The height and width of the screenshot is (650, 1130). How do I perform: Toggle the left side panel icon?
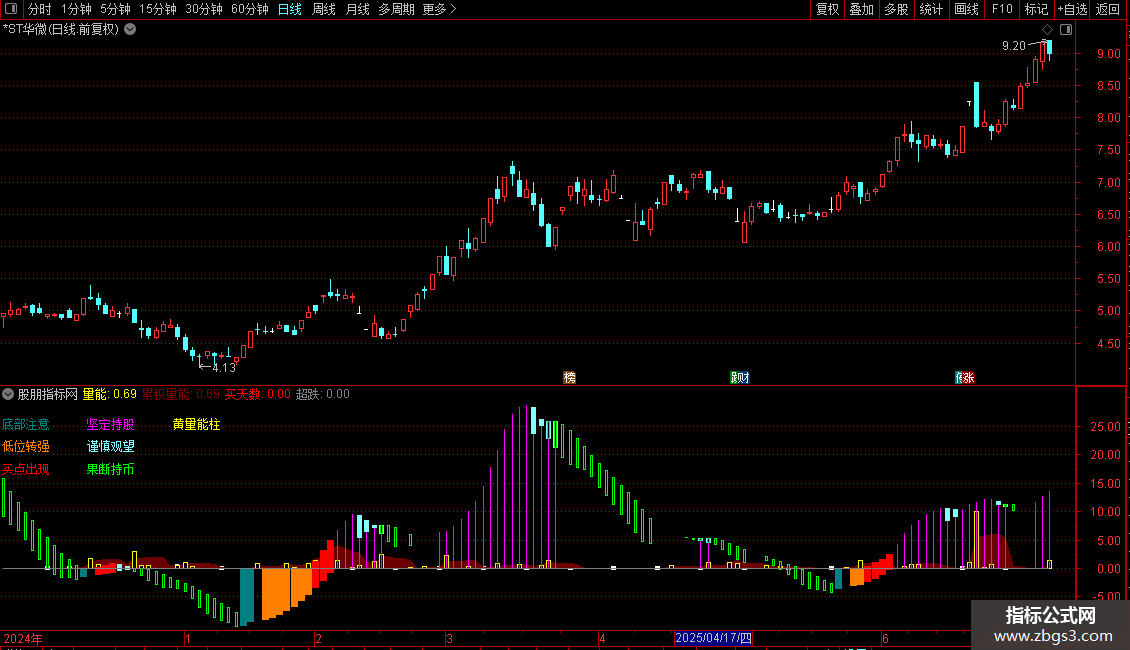pos(11,9)
